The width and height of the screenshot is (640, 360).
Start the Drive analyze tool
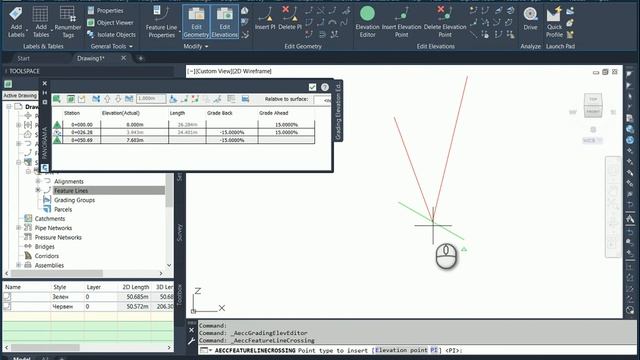click(x=530, y=19)
